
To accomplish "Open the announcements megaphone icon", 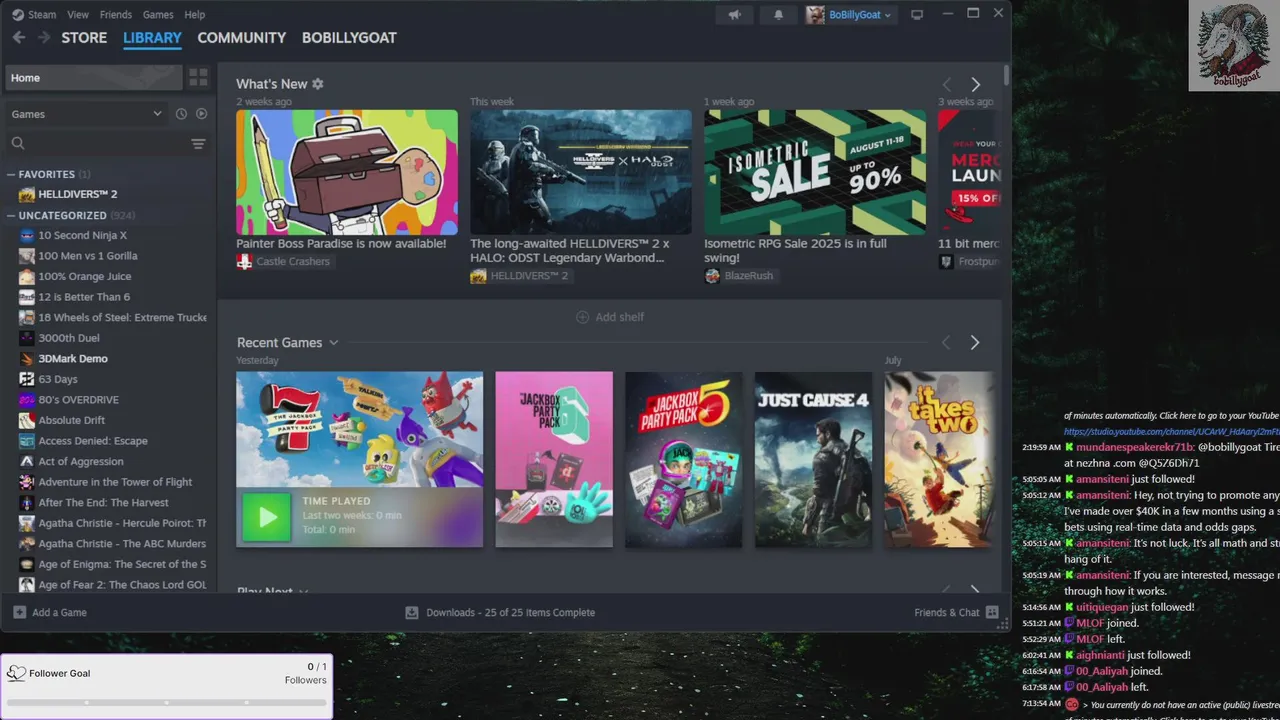I will coord(735,15).
